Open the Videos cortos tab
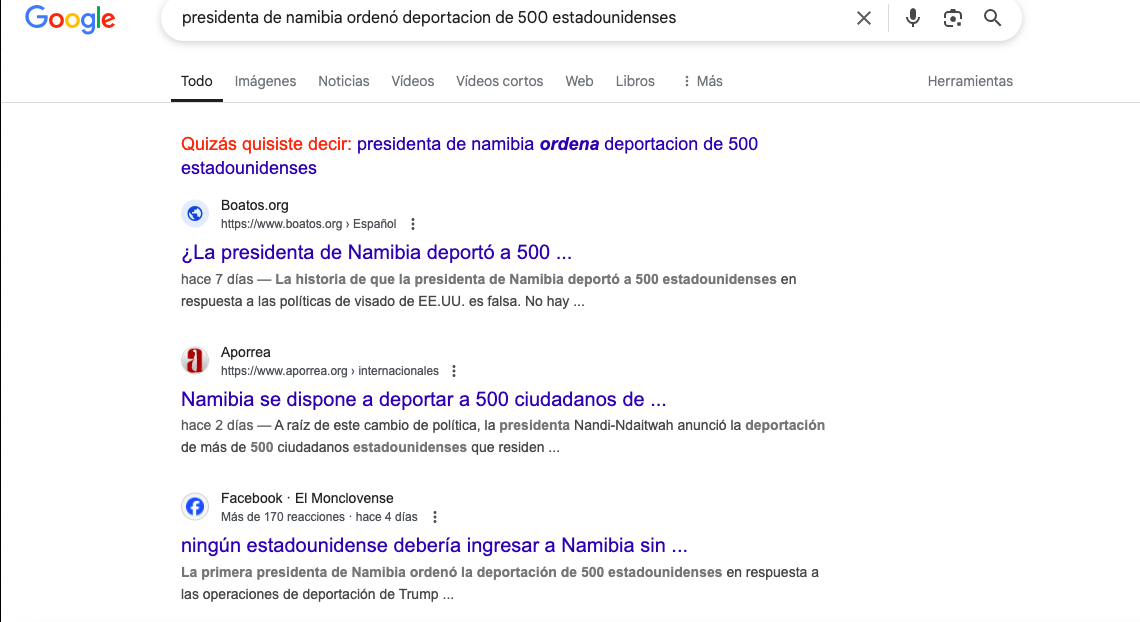 click(x=499, y=81)
